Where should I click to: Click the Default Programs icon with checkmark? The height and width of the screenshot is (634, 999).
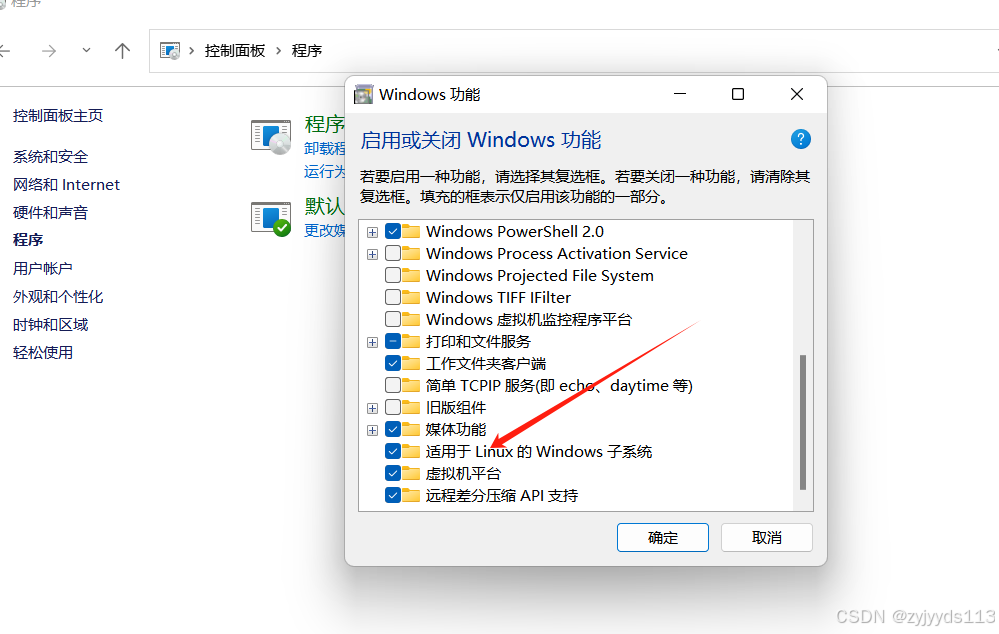pos(271,219)
